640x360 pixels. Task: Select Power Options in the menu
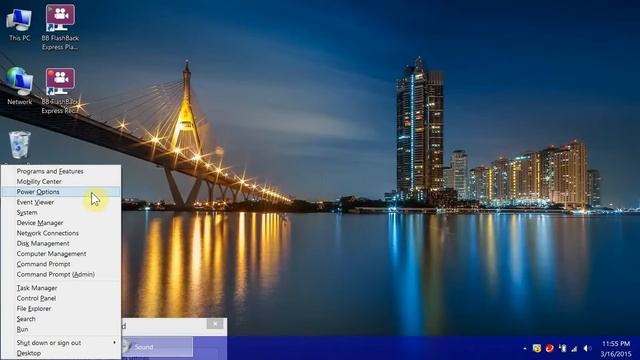pos(61,192)
